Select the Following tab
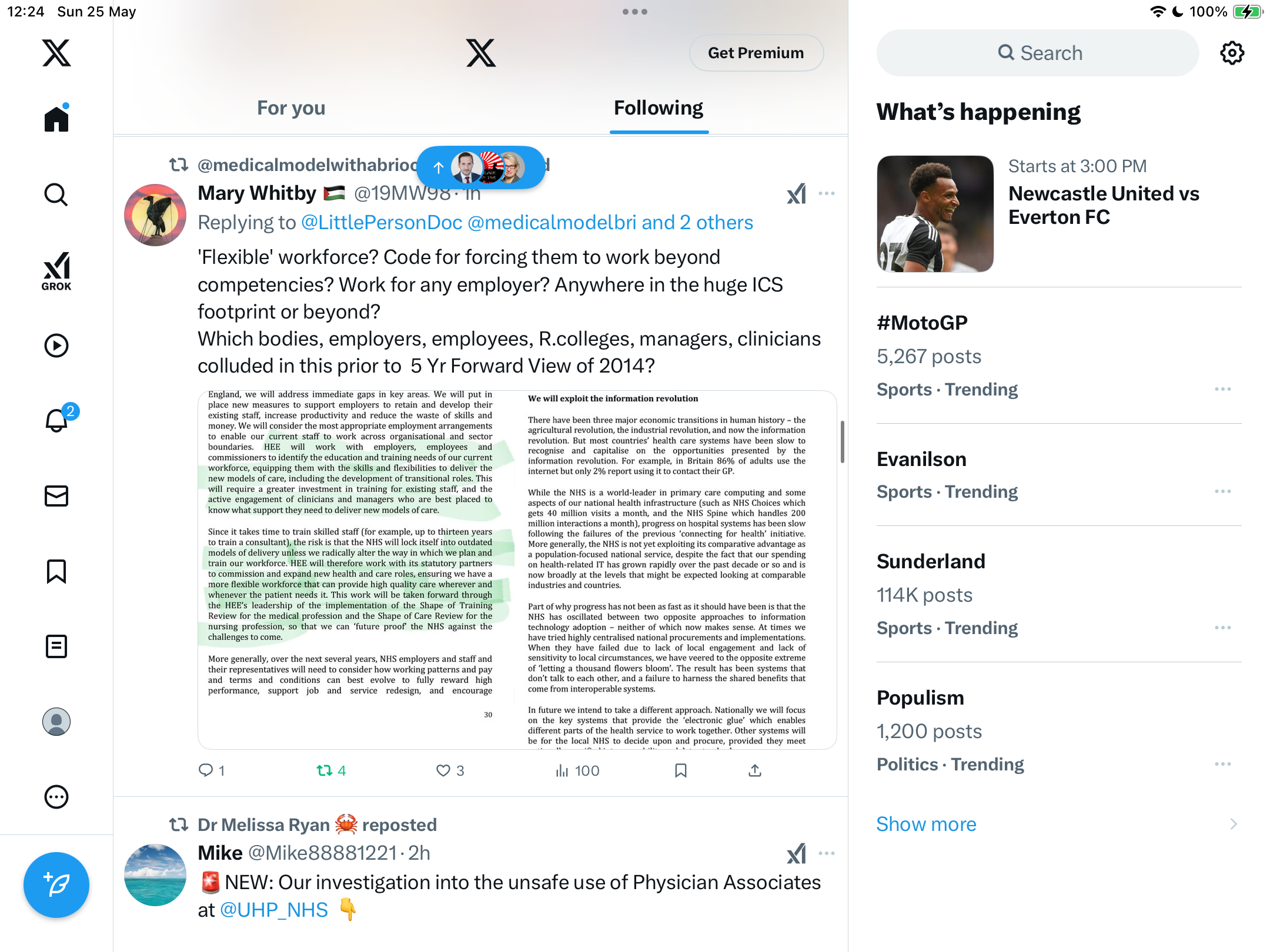This screenshot has height=952, width=1270. (659, 108)
